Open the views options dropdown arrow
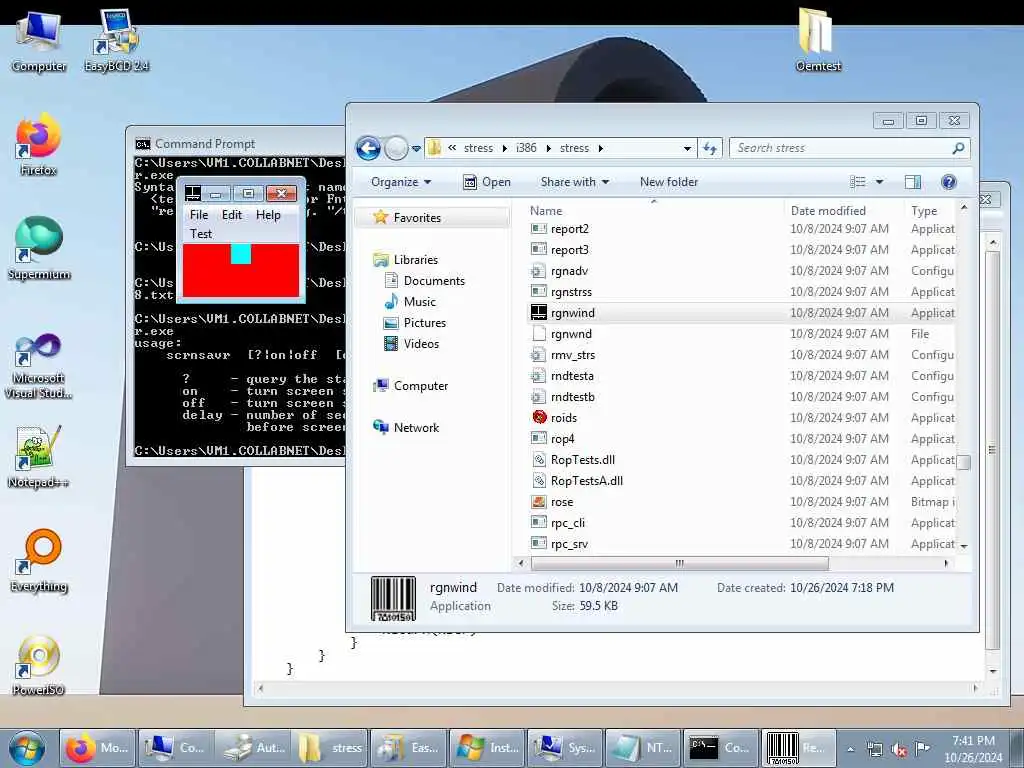This screenshot has height=768, width=1024. tap(879, 182)
